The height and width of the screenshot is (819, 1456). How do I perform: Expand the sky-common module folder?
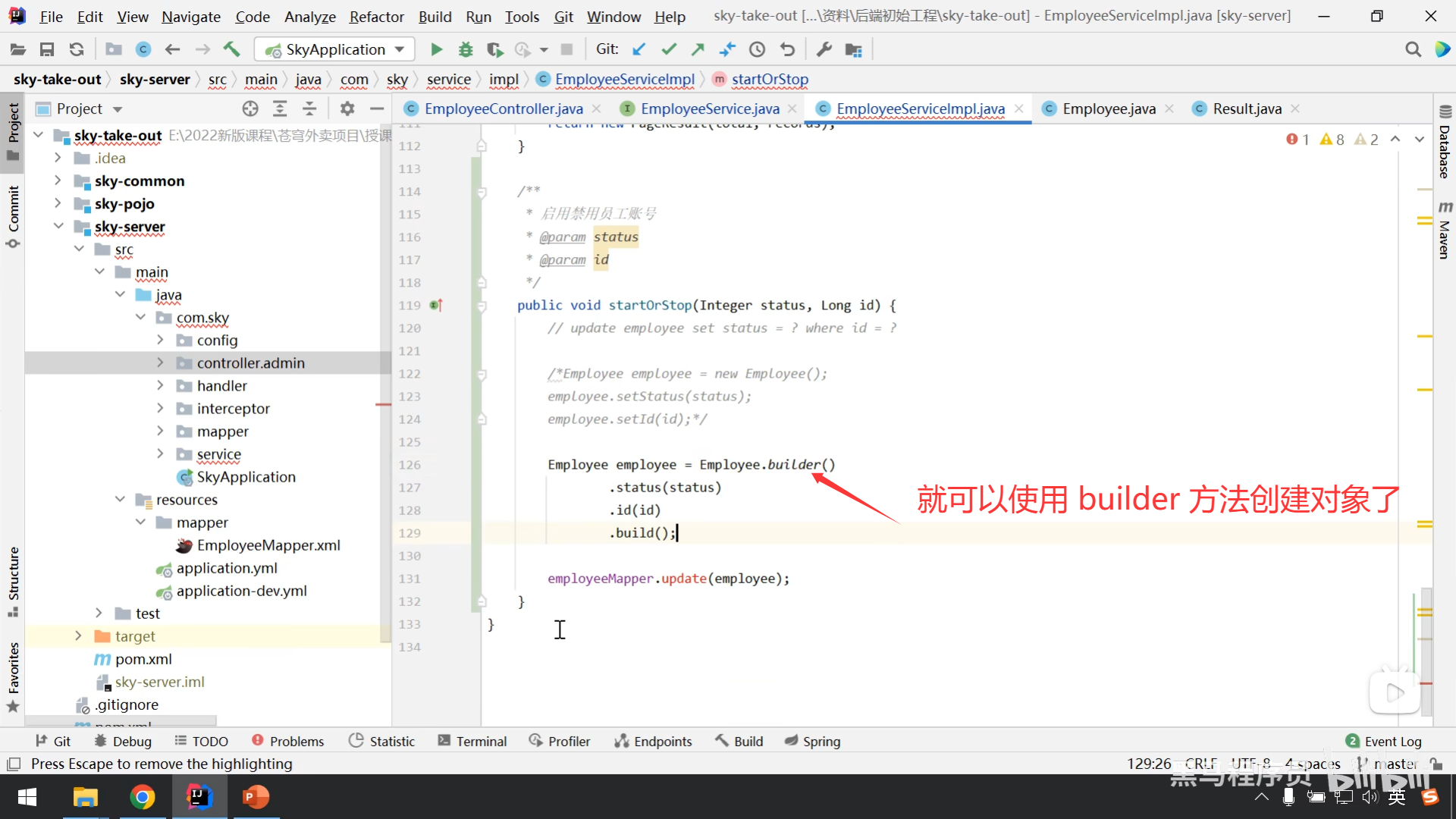pos(58,180)
